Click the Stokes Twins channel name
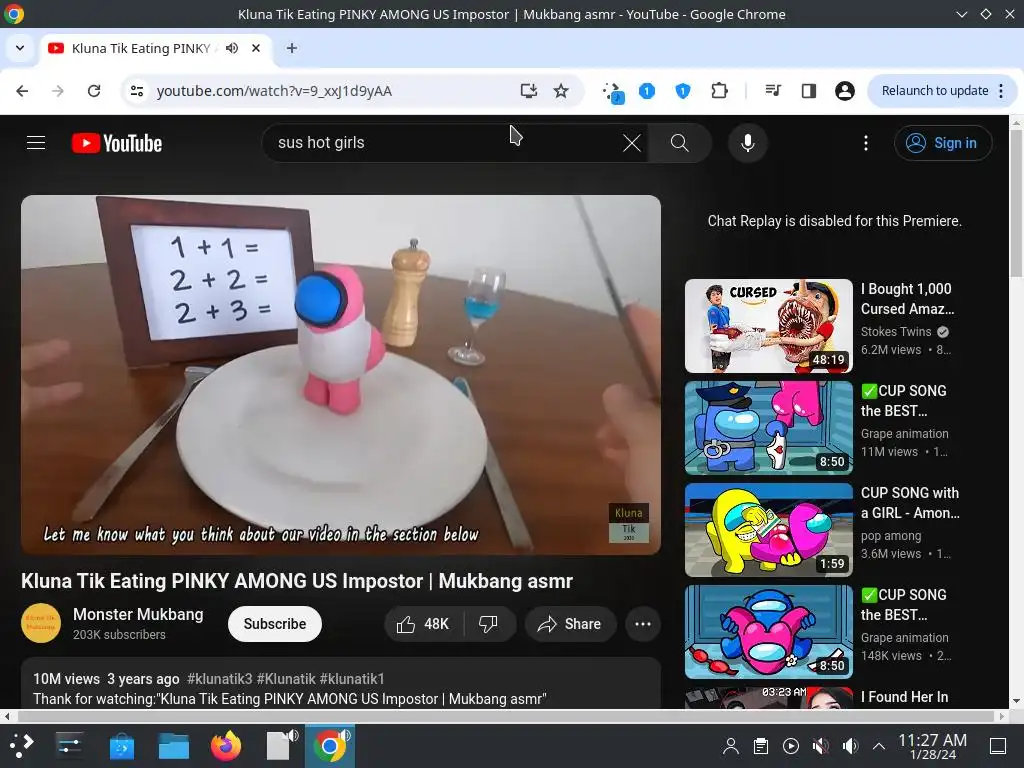 896,332
